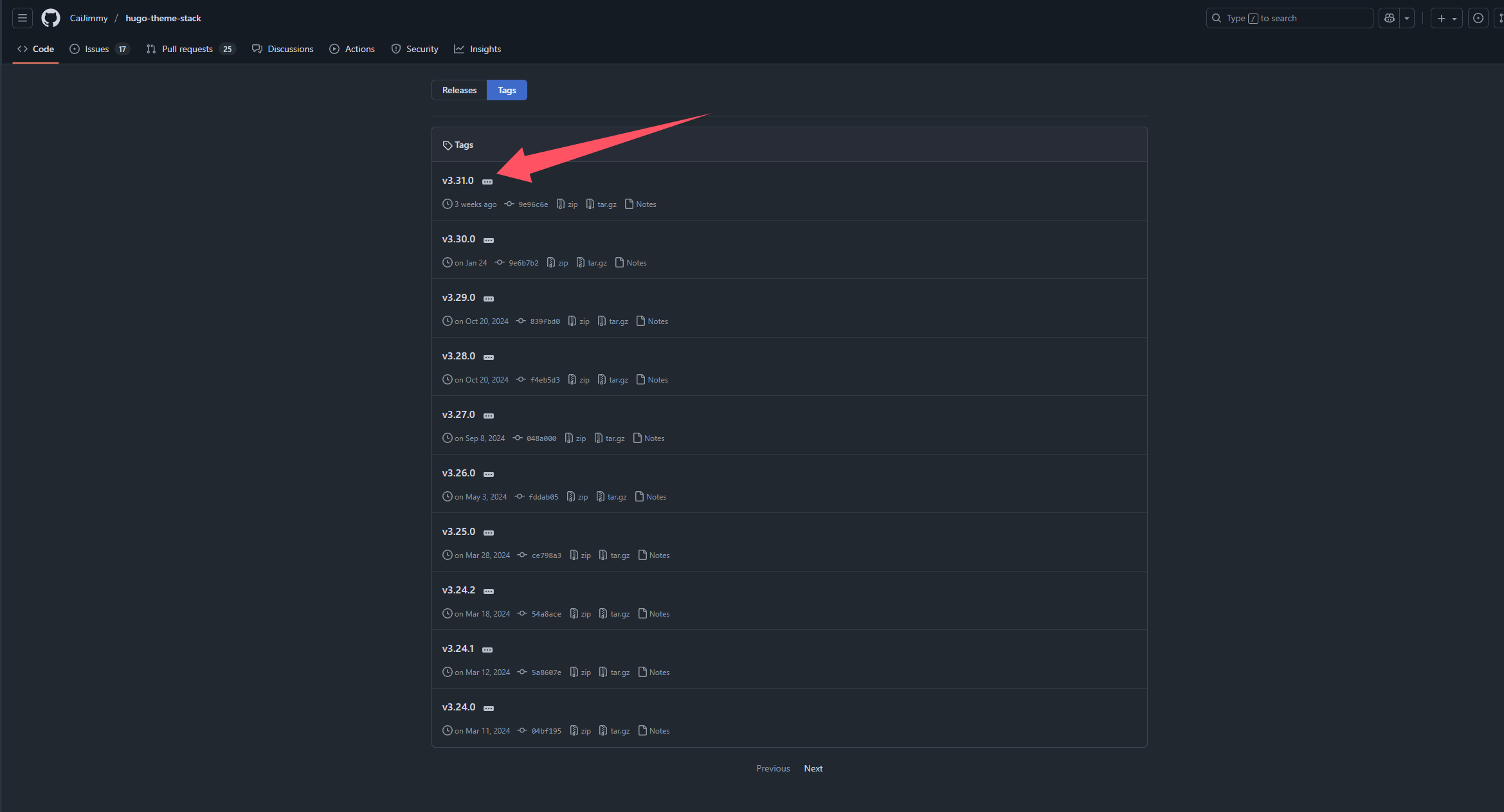The height and width of the screenshot is (812, 1504).
Task: Open the create new plus dropdown
Action: coord(1446,18)
